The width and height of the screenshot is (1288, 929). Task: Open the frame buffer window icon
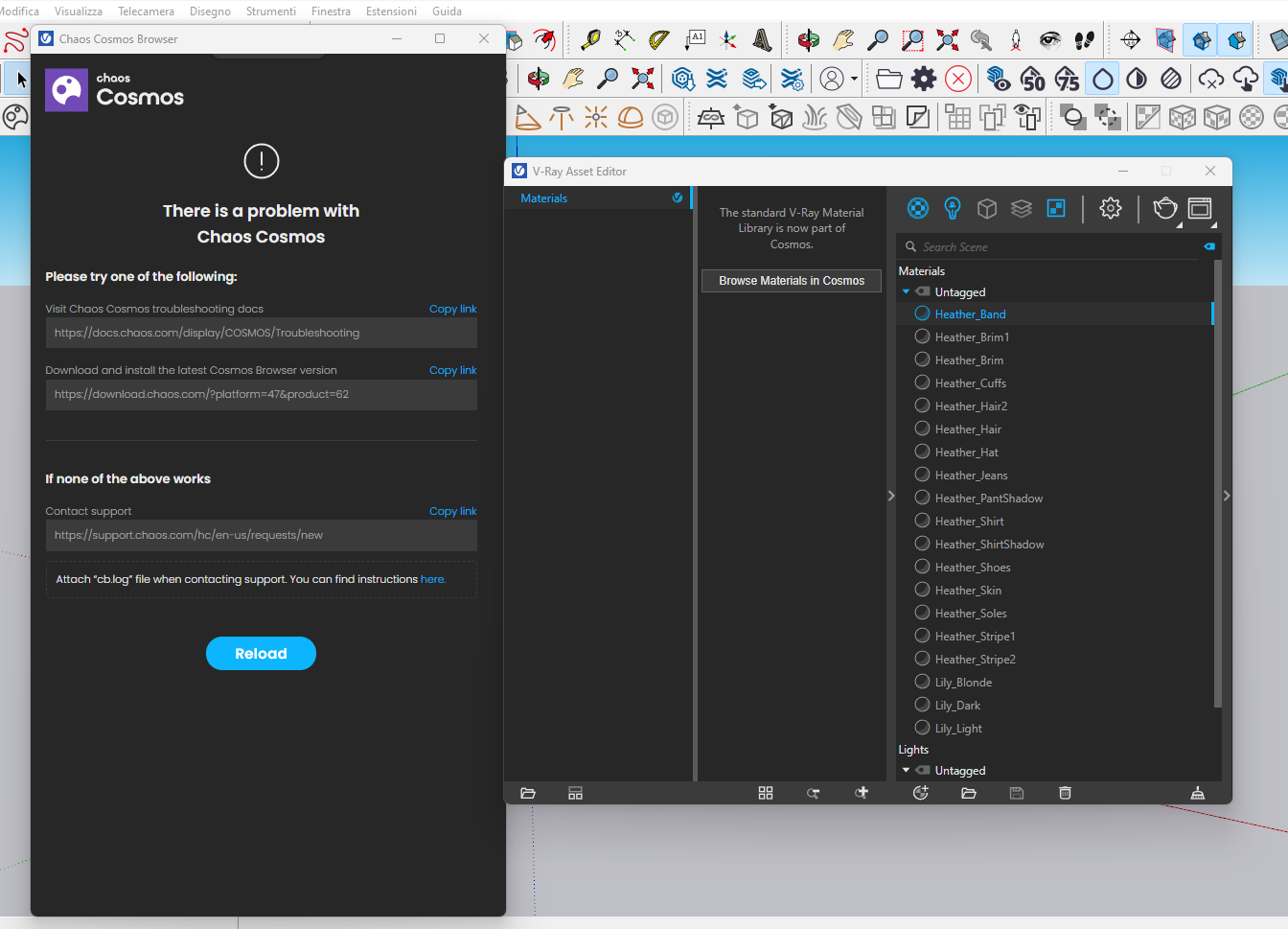(1200, 208)
